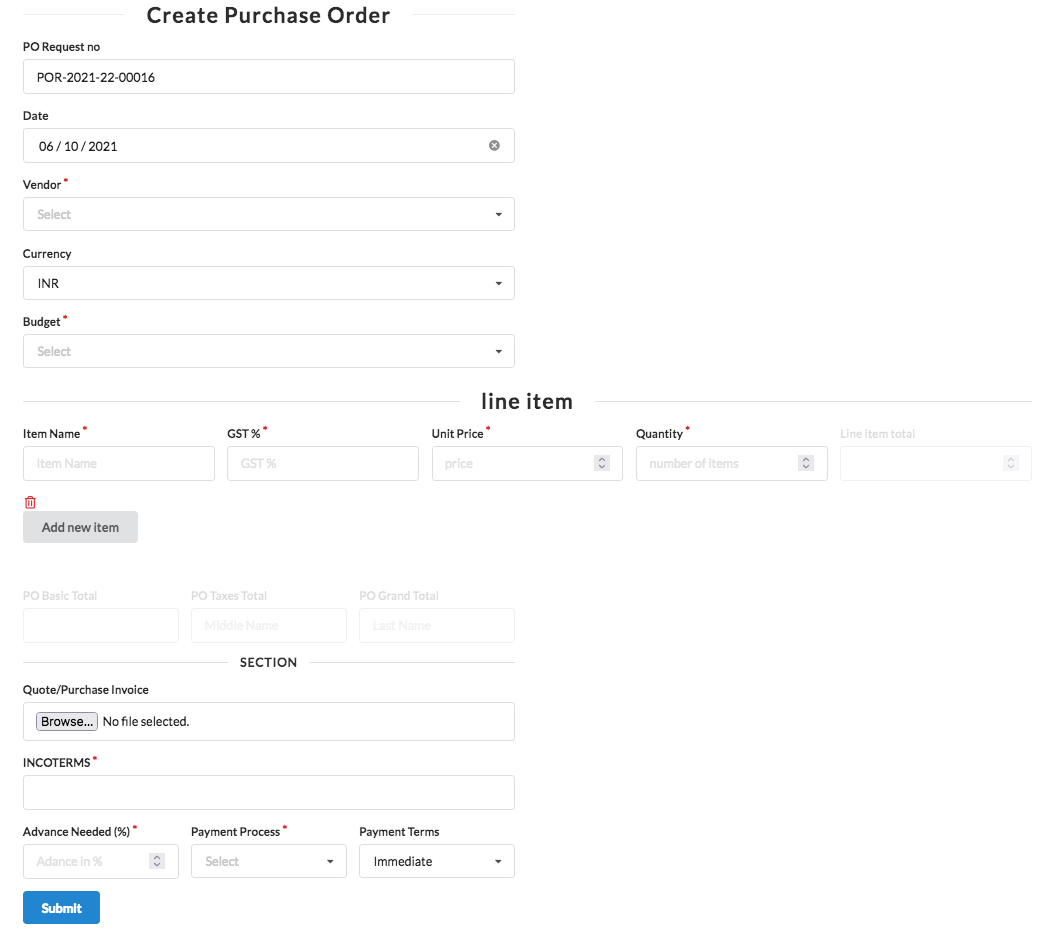Click the Unit Price input field
The width and height of the screenshot is (1056, 938).
click(510, 464)
